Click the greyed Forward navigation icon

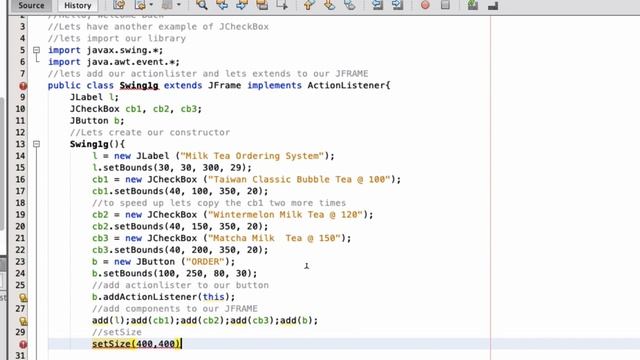tap(167, 5)
